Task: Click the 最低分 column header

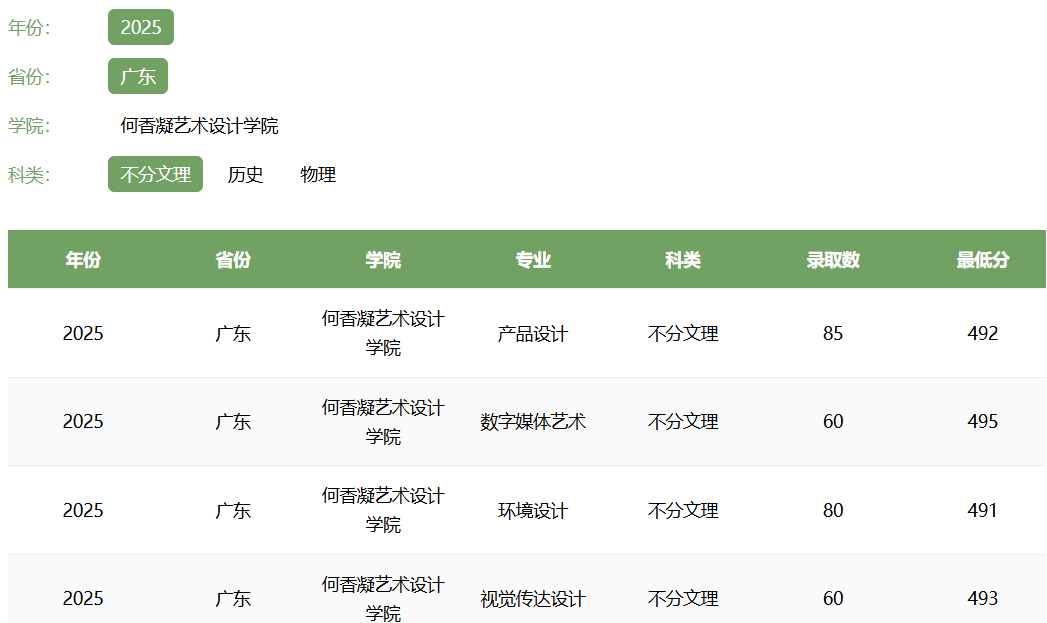Action: (982, 259)
